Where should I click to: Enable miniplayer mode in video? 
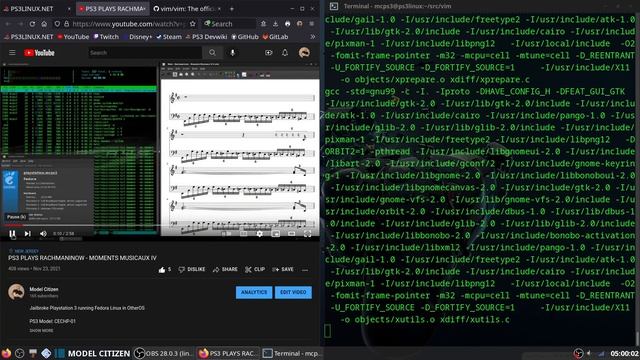276,233
